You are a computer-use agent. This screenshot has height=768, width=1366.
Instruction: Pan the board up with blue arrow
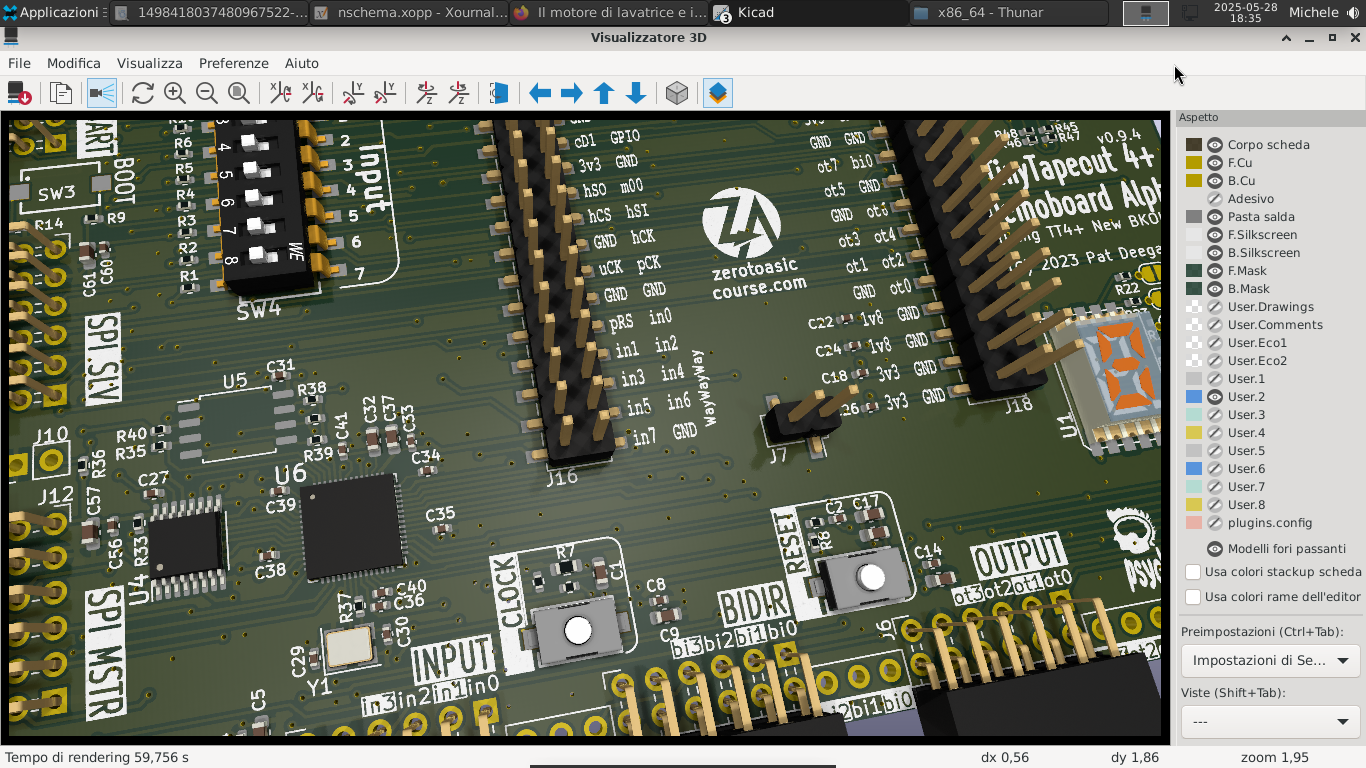(x=604, y=93)
